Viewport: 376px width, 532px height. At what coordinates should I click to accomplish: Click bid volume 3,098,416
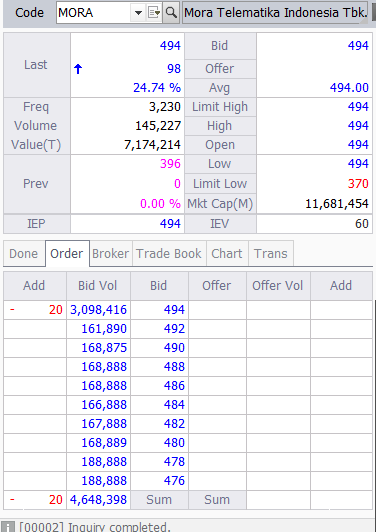[x=98, y=310]
